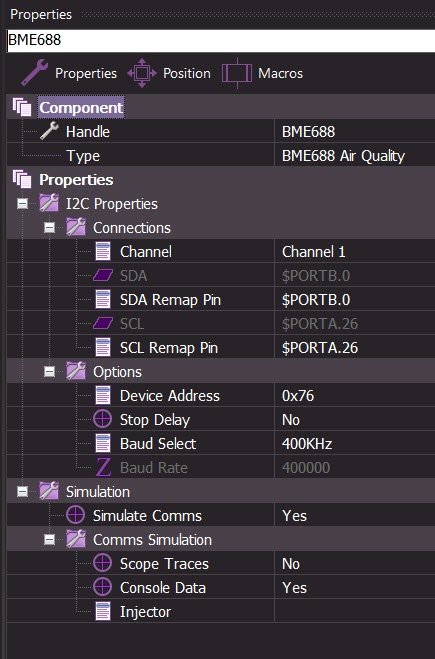Click the wrench icon beside Properties tab
This screenshot has height=659, width=435.
[34, 73]
